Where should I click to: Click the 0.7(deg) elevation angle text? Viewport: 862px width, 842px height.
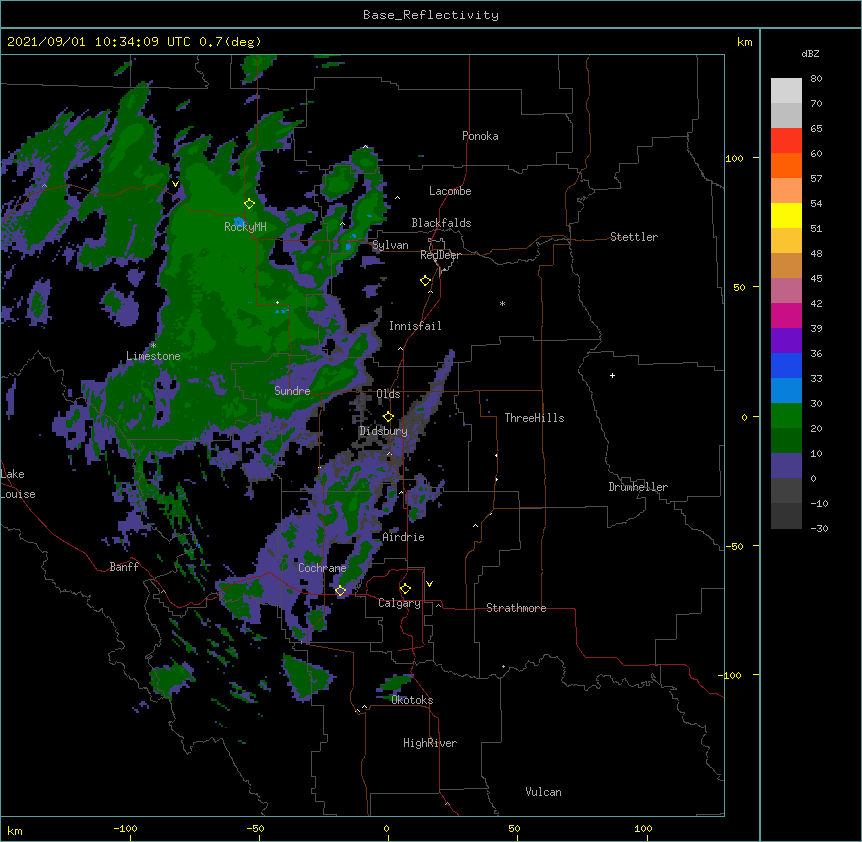(230, 42)
